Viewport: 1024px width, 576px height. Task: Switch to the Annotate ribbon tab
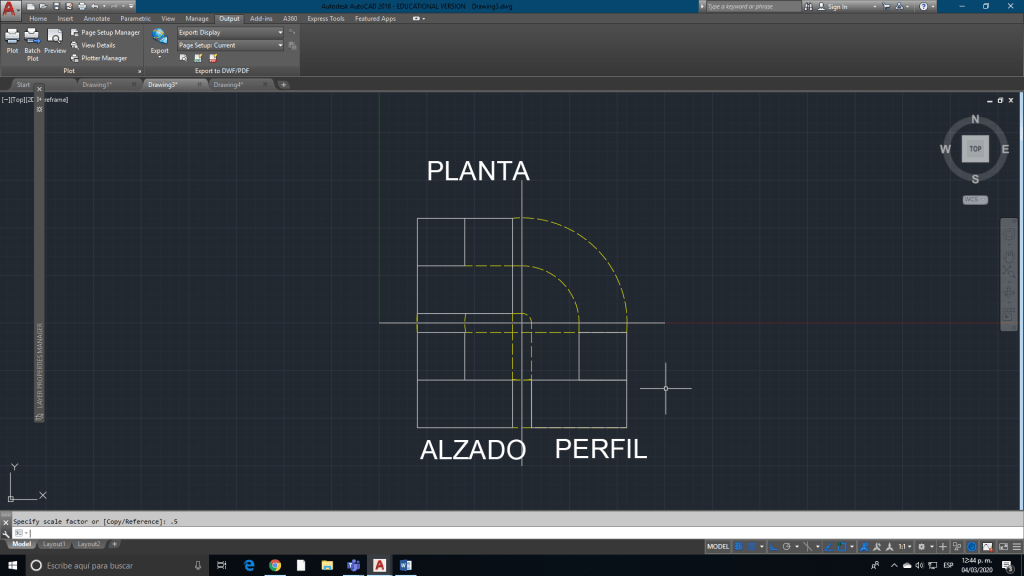click(x=97, y=19)
